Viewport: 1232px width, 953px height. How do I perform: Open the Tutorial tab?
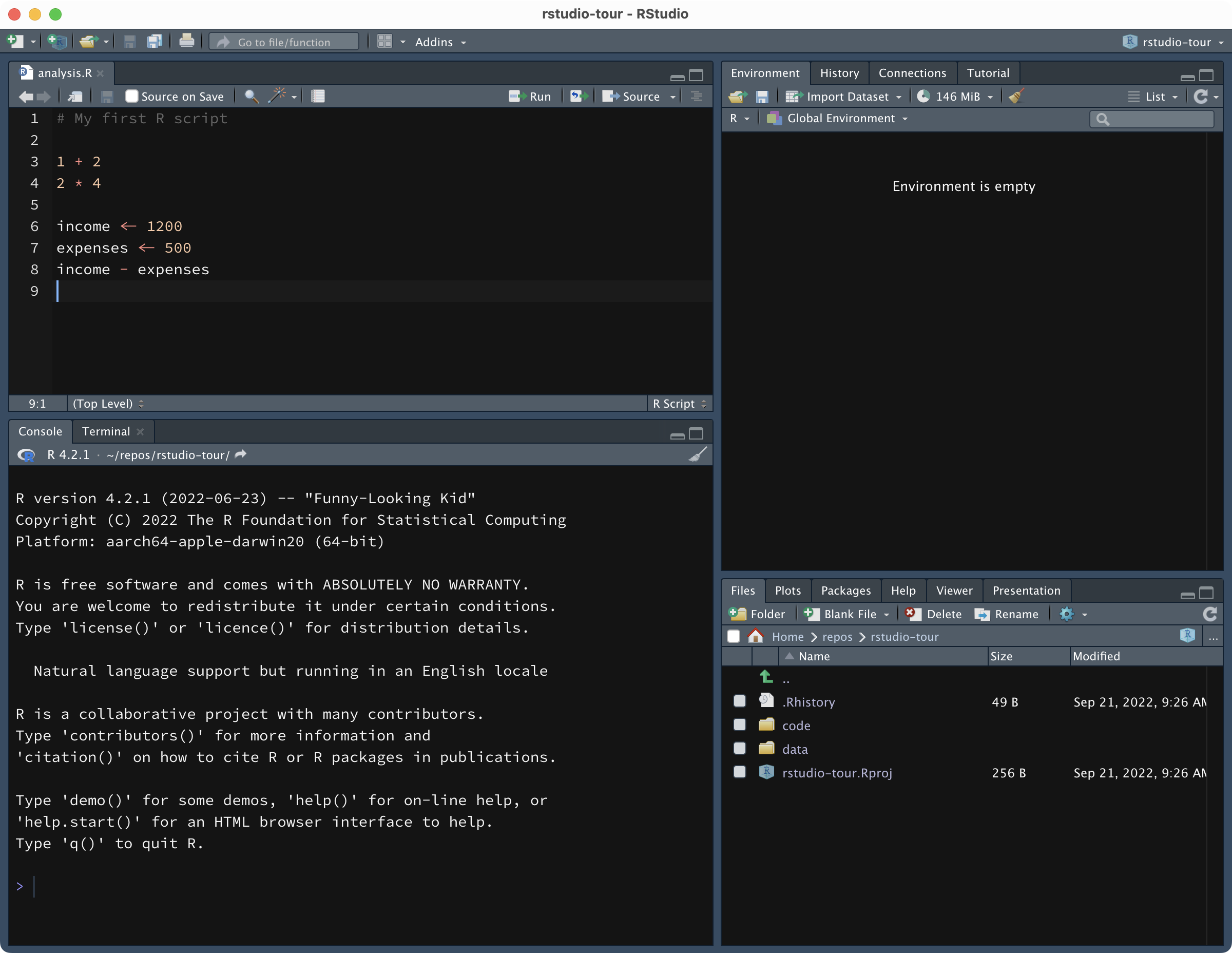tap(988, 73)
